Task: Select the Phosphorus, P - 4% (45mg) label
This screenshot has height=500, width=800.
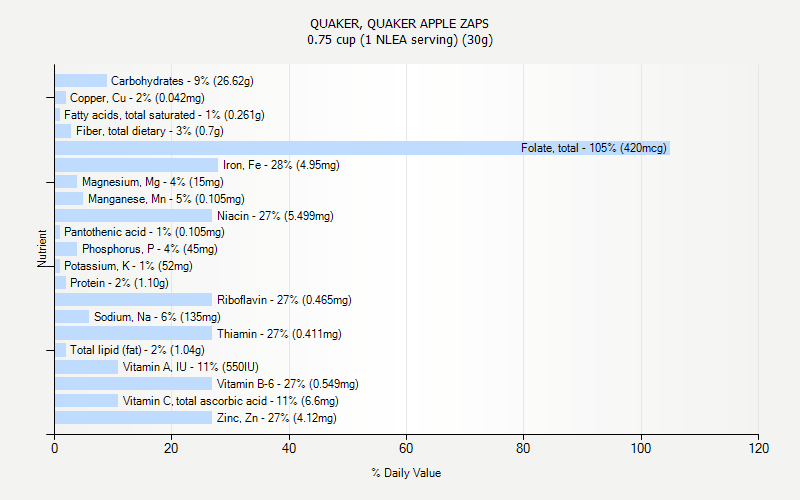Action: pyautogui.click(x=150, y=249)
